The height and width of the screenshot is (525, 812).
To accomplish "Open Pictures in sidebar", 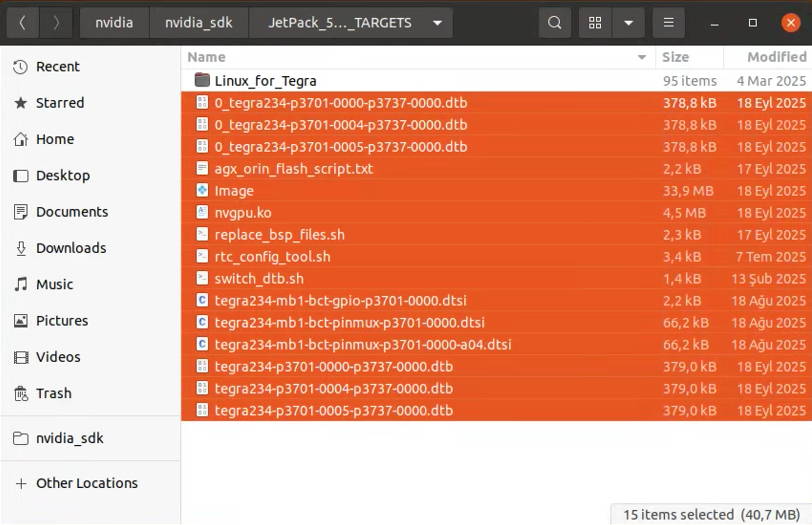I will tap(91, 320).
